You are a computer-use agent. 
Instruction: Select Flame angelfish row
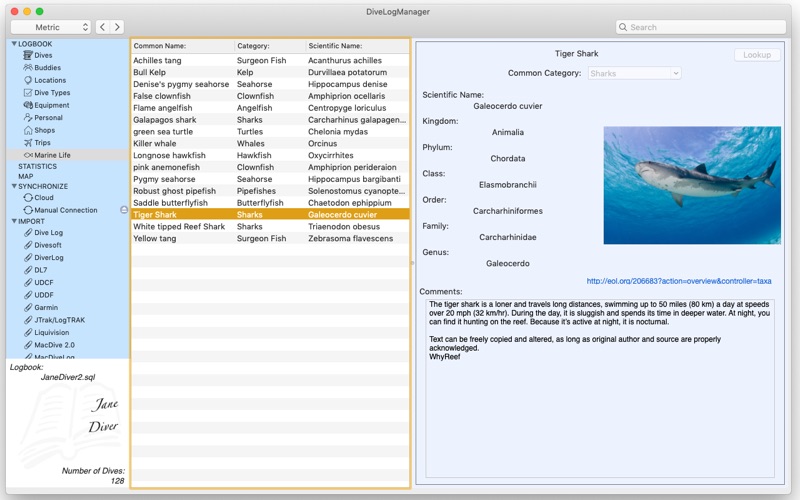click(270, 108)
